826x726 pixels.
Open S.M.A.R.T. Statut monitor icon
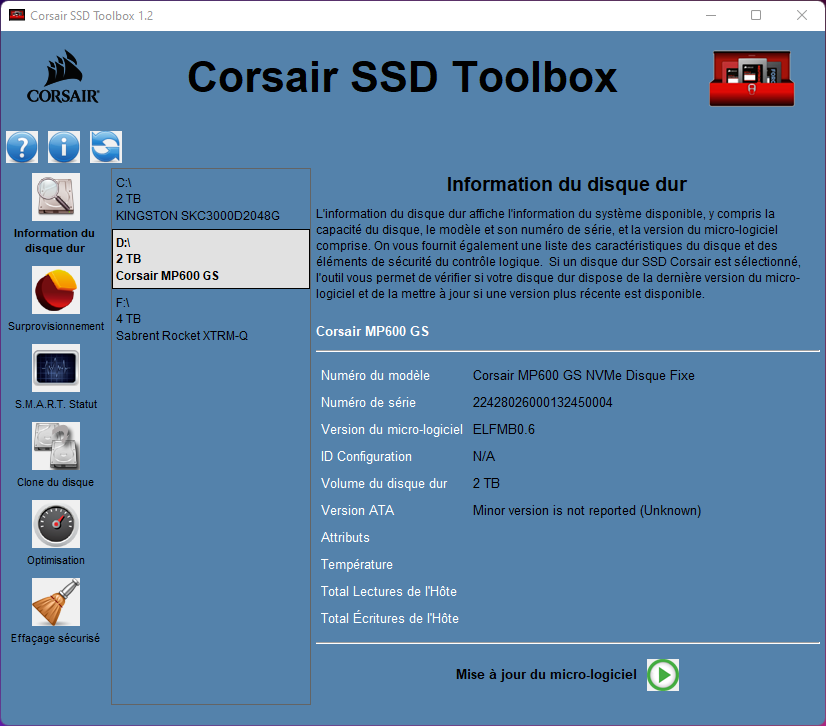coord(56,368)
